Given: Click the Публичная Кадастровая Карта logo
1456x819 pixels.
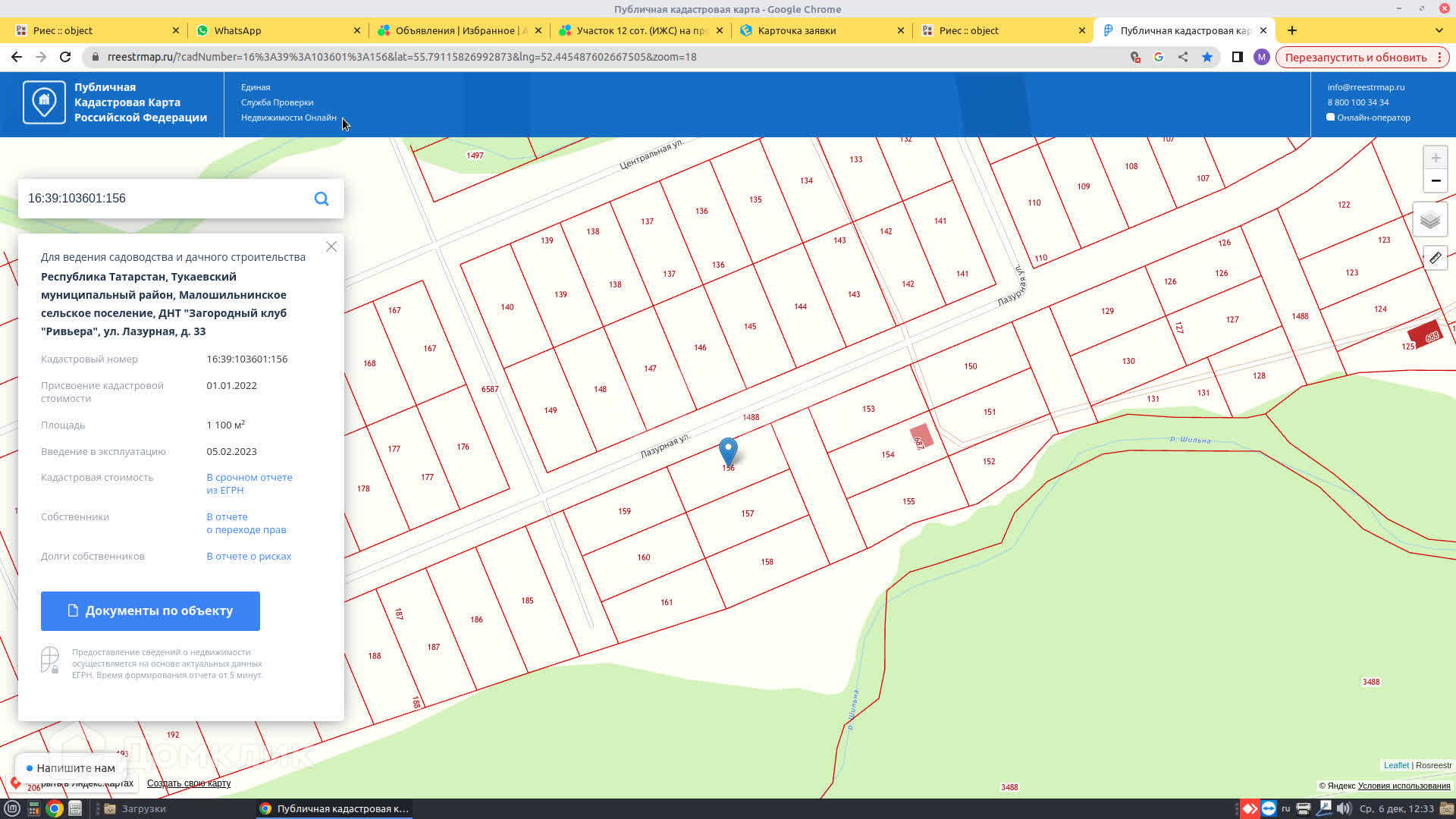Looking at the screenshot, I should point(44,102).
